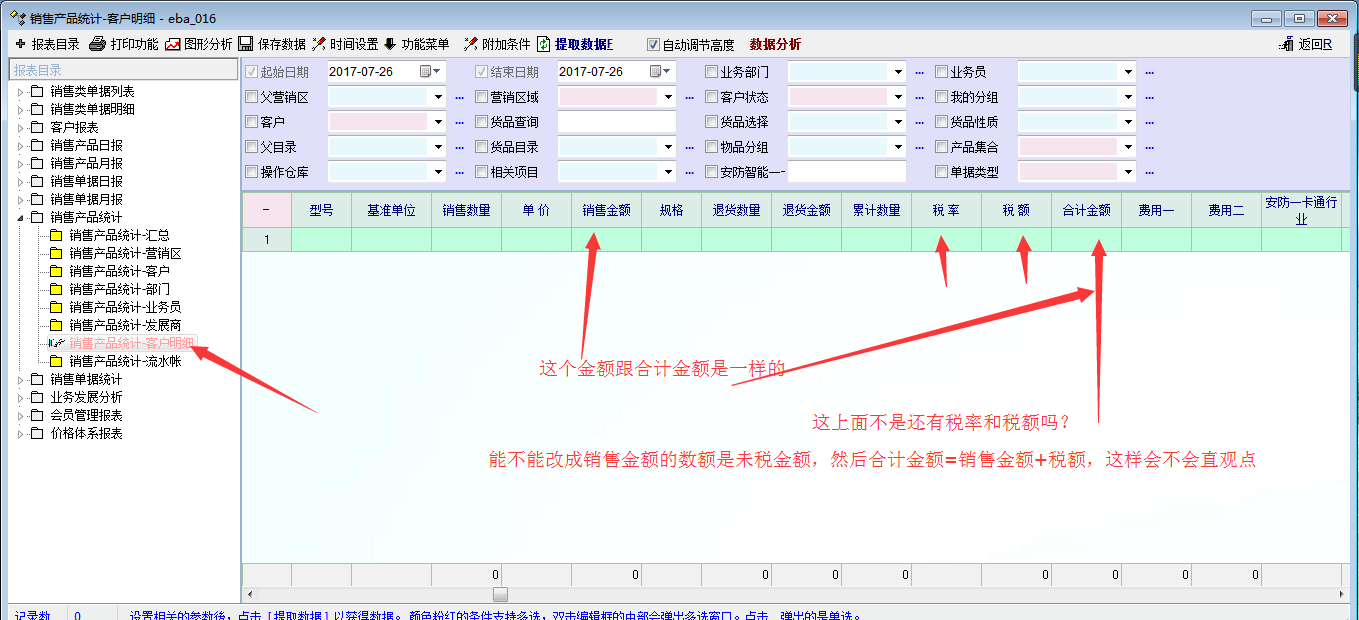
Task: Toggle 自动调节高度 checkbox
Action: pyautogui.click(x=654, y=45)
